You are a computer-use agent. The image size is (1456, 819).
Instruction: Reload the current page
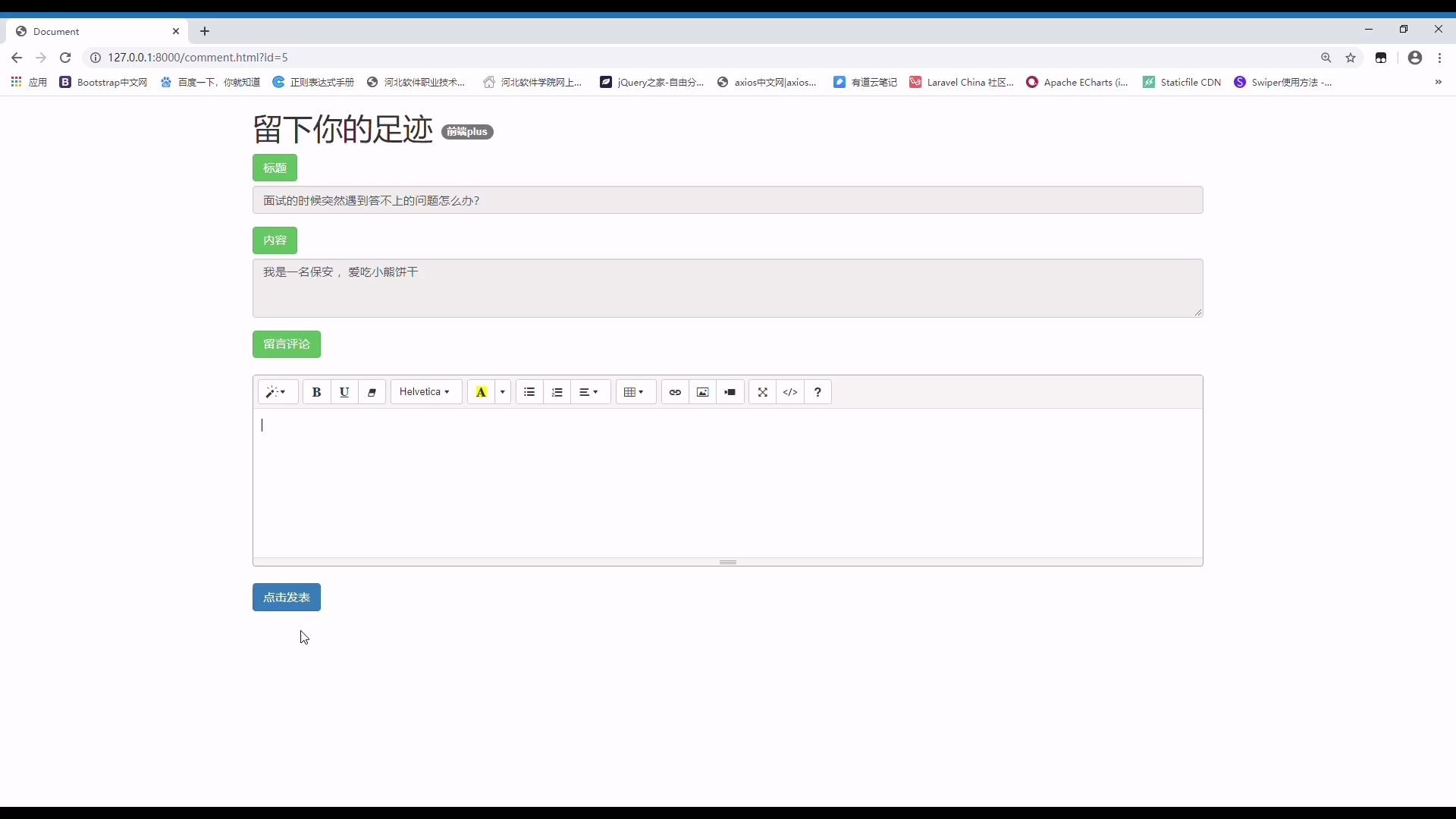click(x=65, y=58)
